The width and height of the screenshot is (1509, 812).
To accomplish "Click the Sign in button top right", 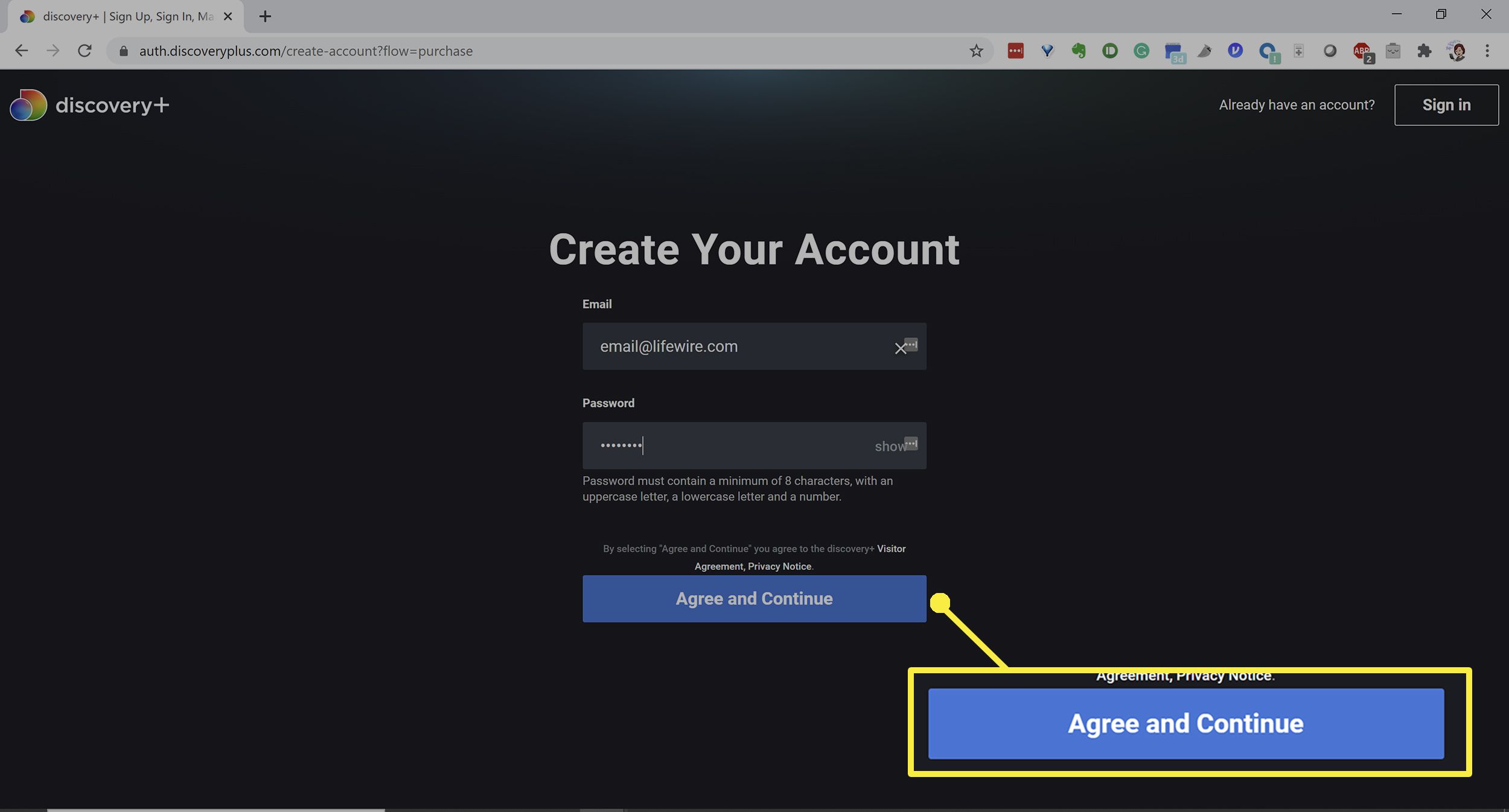I will pyautogui.click(x=1446, y=104).
